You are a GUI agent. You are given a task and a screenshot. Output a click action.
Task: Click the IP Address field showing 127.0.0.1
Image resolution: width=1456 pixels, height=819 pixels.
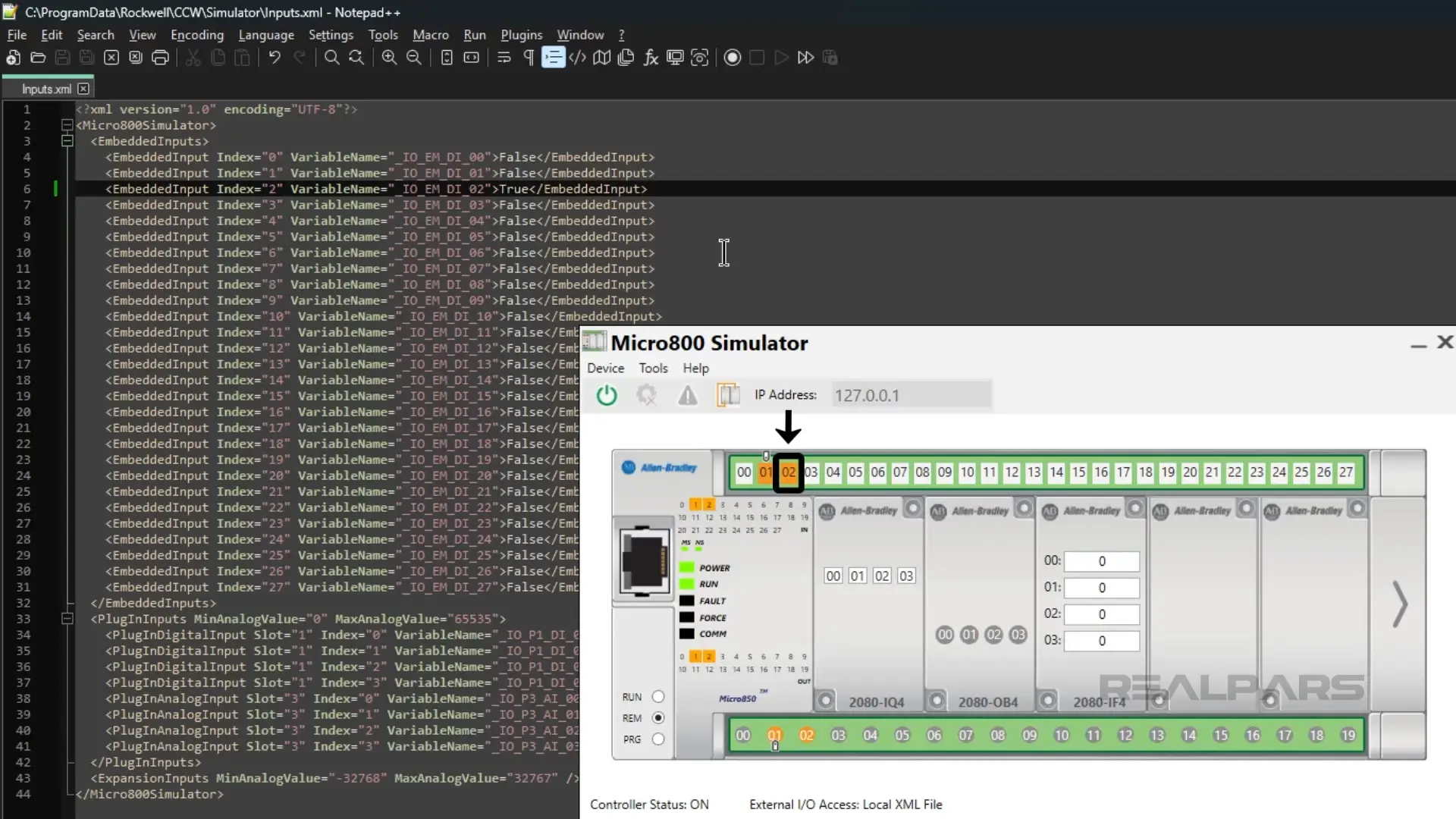[x=911, y=395]
